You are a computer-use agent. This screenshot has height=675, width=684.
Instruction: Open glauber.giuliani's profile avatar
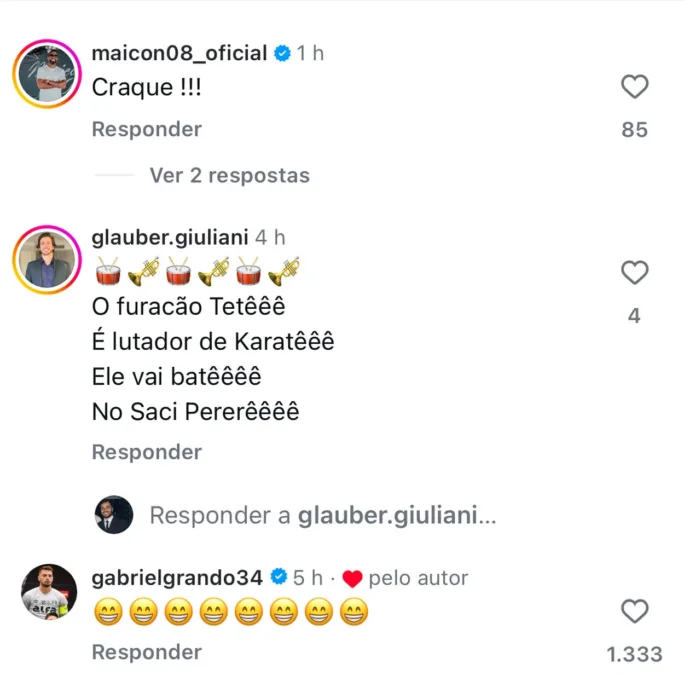[48, 260]
